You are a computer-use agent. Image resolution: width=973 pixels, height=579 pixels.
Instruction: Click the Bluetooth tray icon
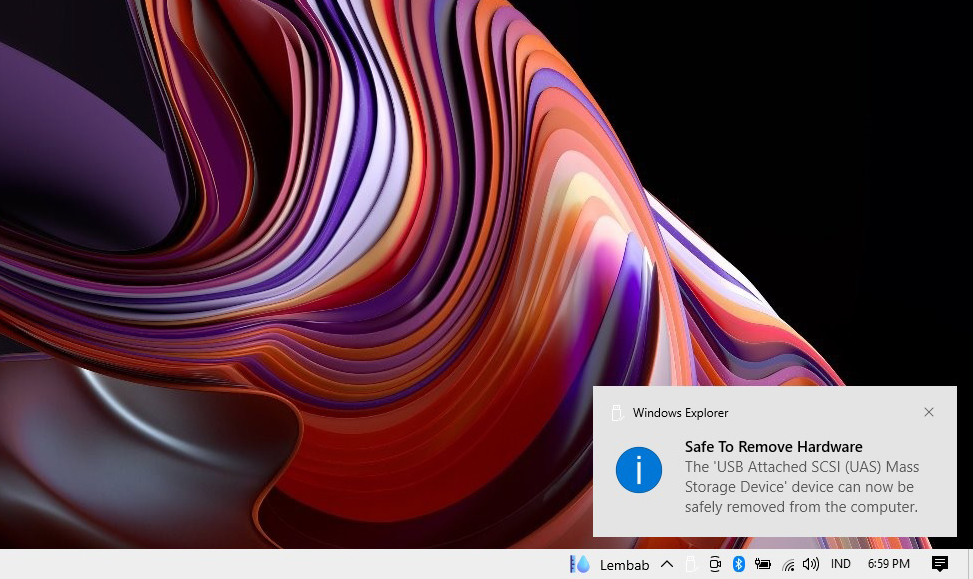[739, 565]
